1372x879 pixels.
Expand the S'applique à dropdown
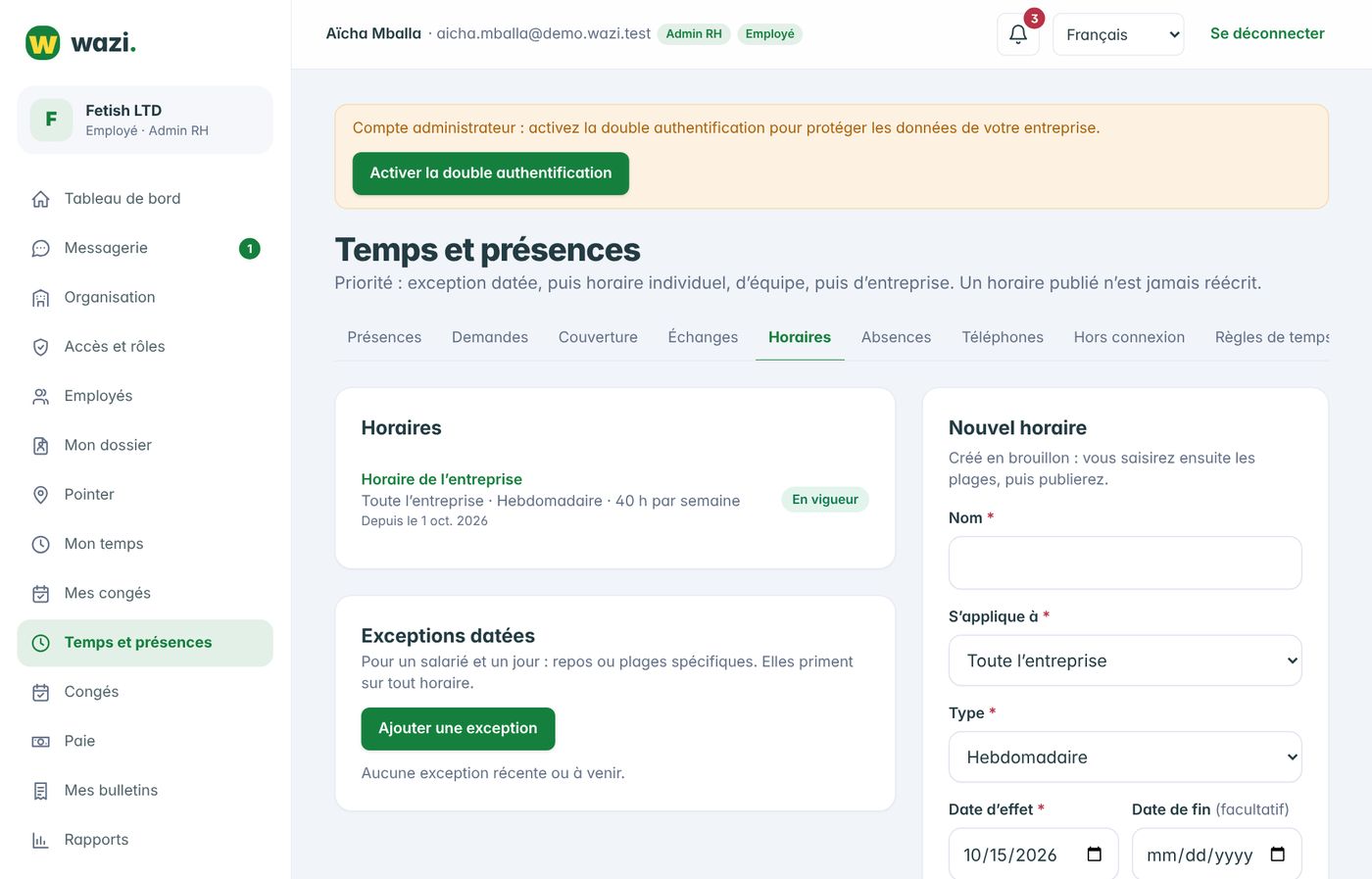click(x=1125, y=660)
